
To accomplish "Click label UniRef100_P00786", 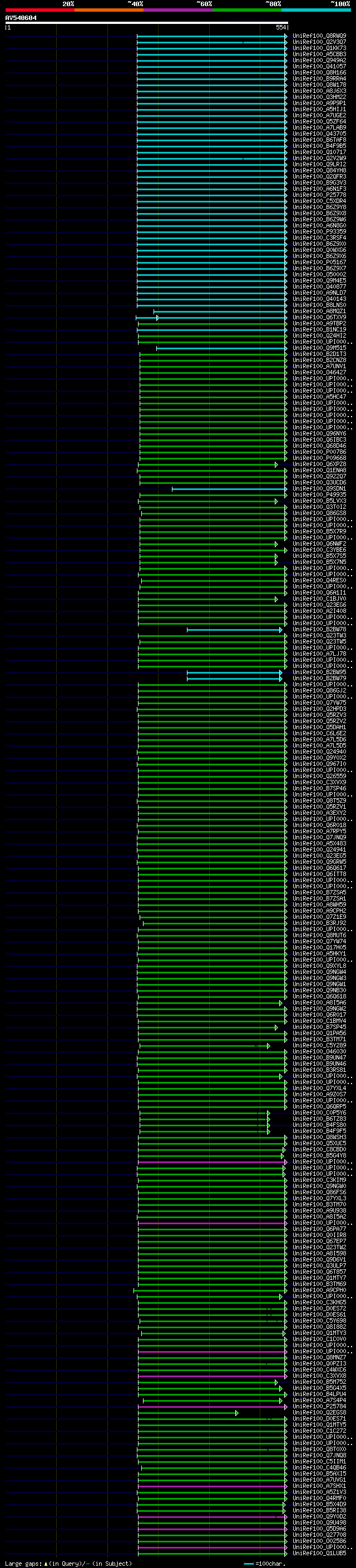I will (319, 452).
